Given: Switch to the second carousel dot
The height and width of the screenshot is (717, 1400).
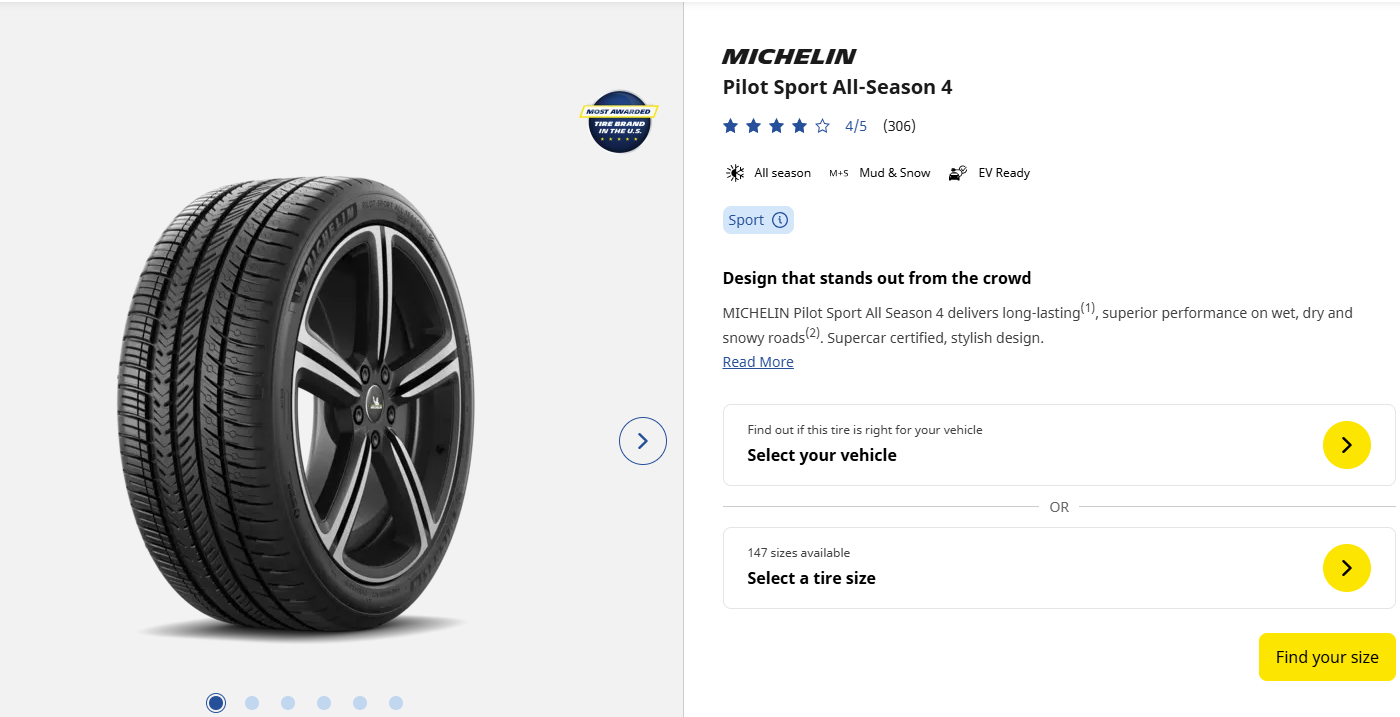Looking at the screenshot, I should click(252, 703).
